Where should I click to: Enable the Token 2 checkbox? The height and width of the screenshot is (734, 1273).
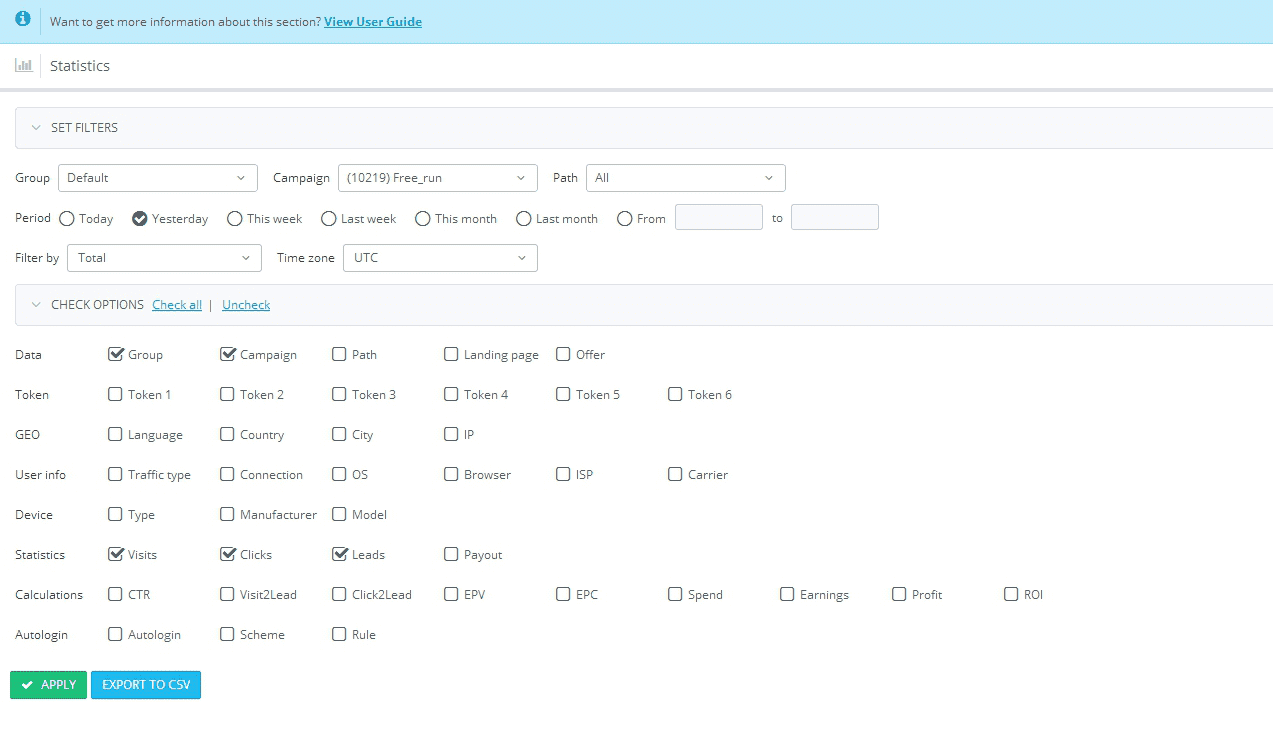tap(227, 394)
